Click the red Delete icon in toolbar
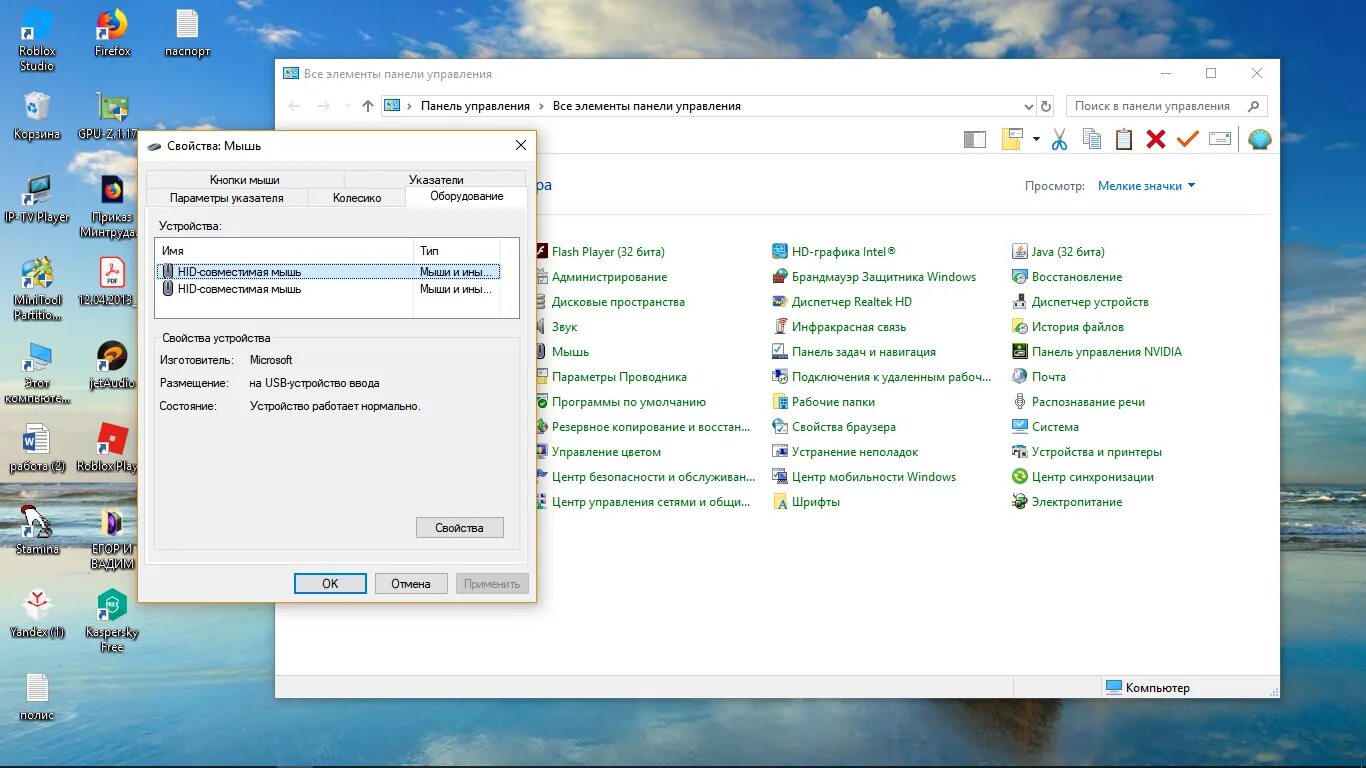This screenshot has width=1366, height=768. (1156, 138)
